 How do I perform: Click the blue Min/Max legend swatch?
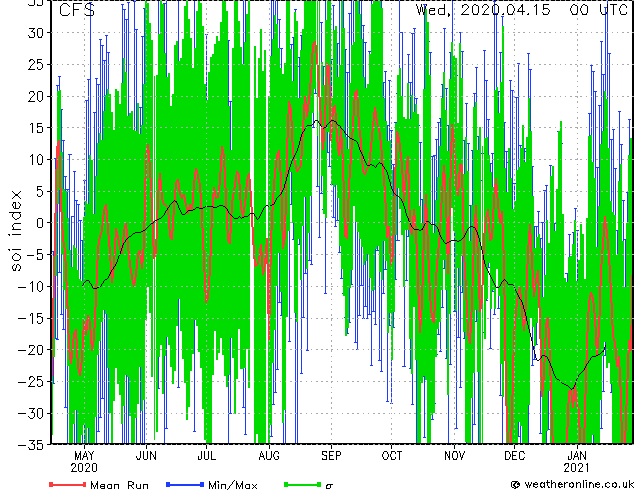click(185, 484)
